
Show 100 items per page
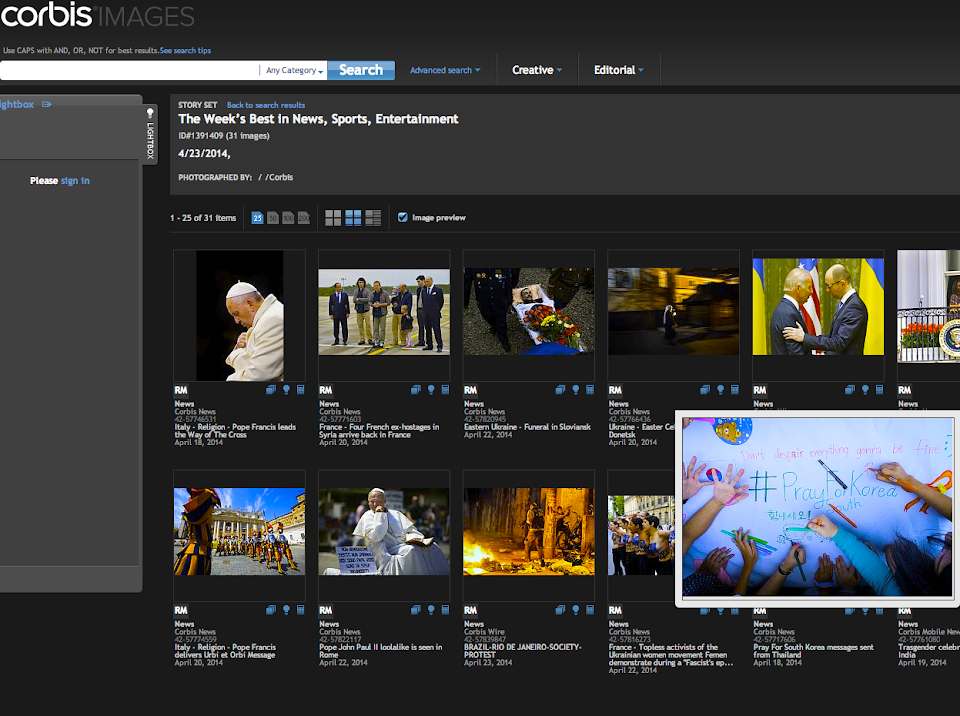288,217
